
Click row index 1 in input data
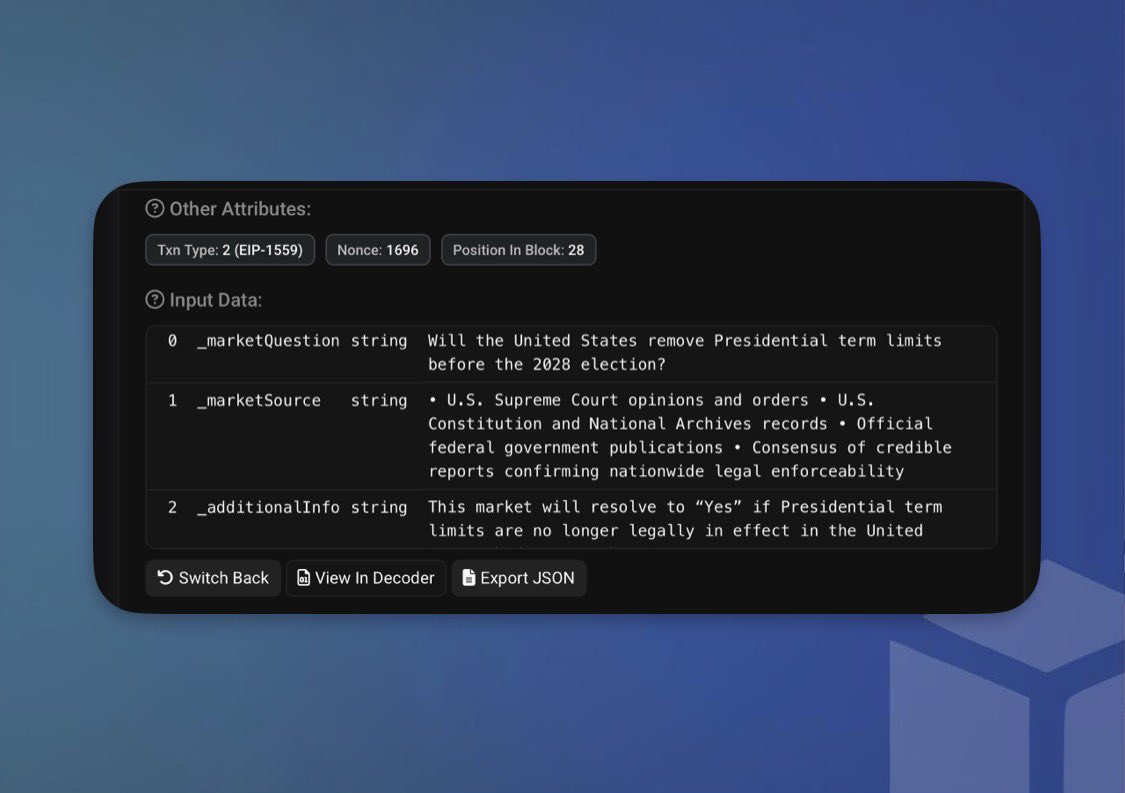coord(172,400)
